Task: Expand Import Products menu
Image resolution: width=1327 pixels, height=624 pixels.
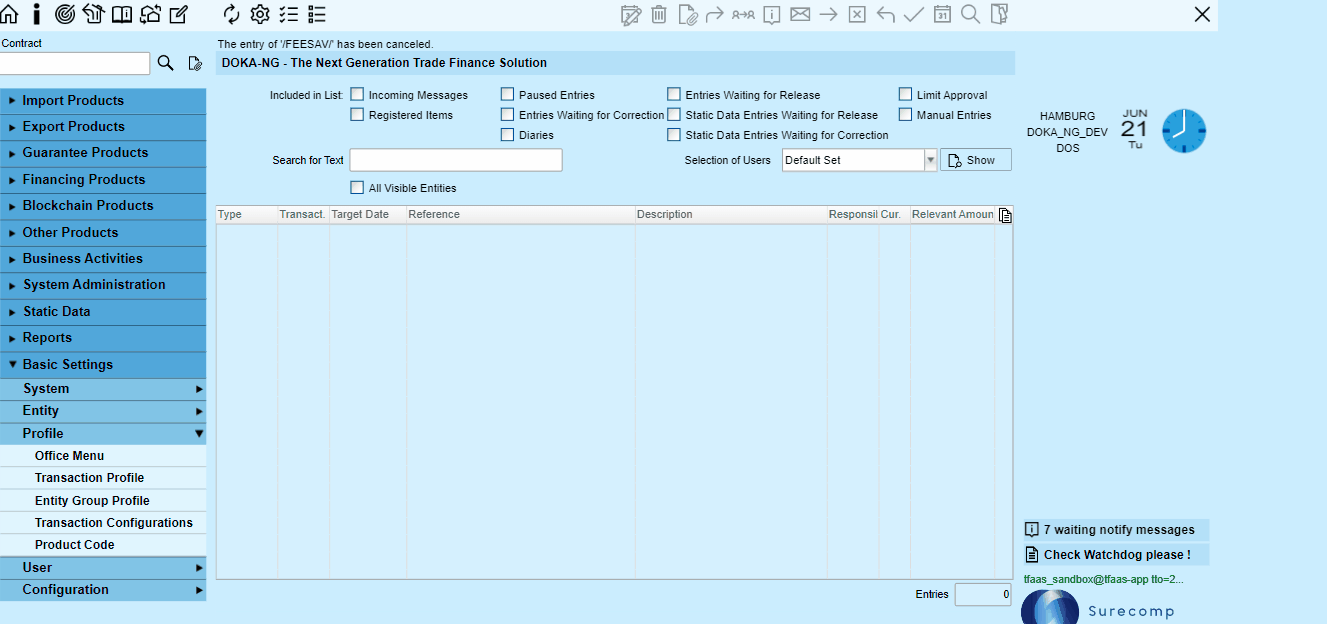Action: (103, 101)
